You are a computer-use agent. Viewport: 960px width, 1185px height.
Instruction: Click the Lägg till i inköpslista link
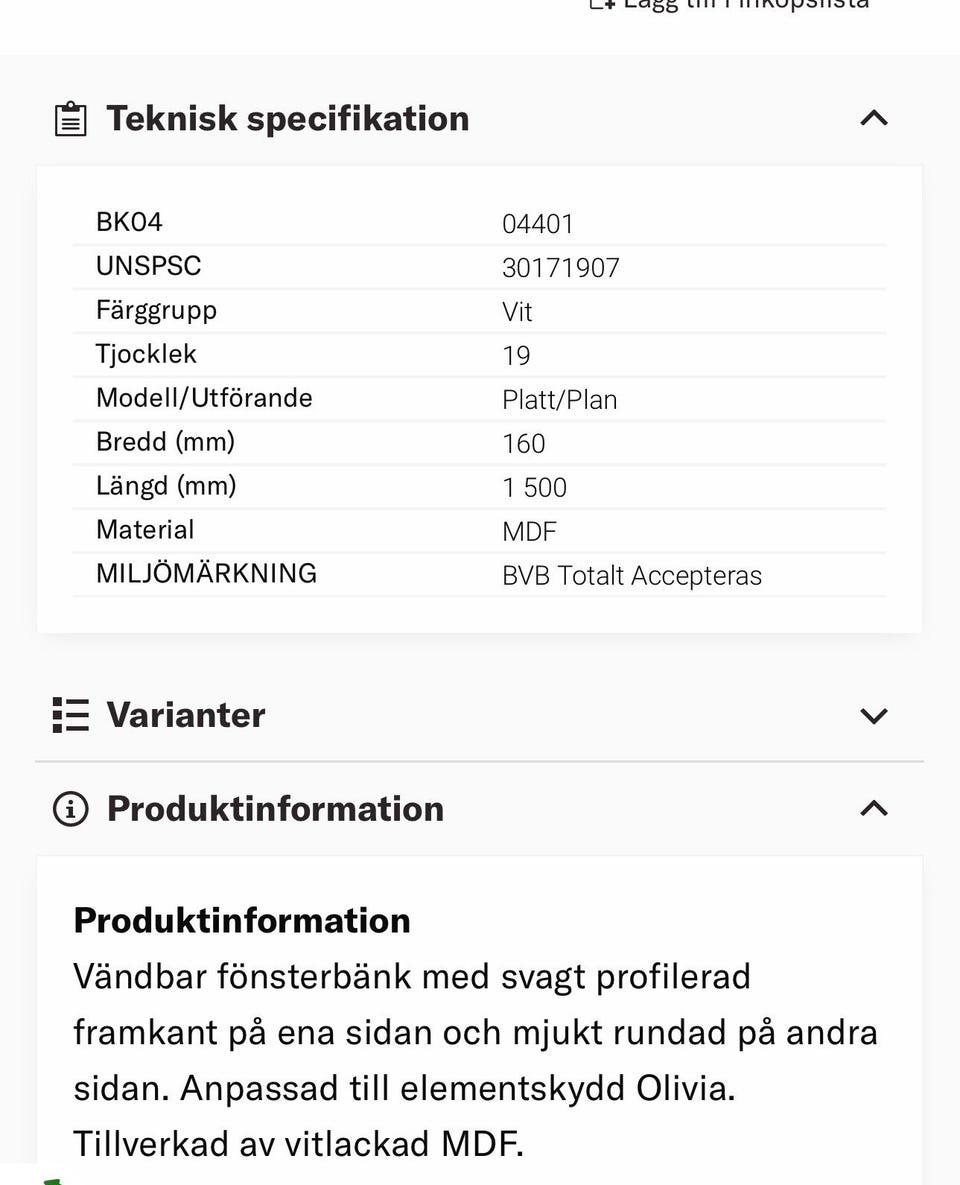(746, 4)
